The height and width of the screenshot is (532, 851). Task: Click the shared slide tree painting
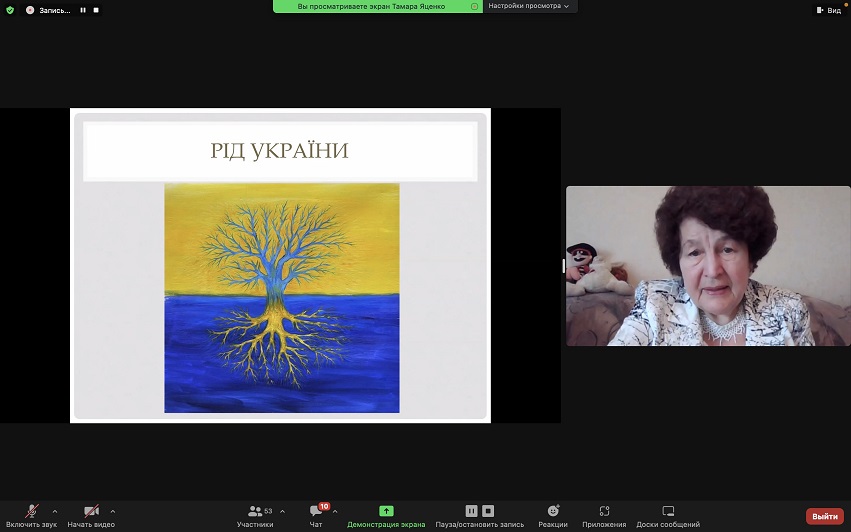(282, 298)
